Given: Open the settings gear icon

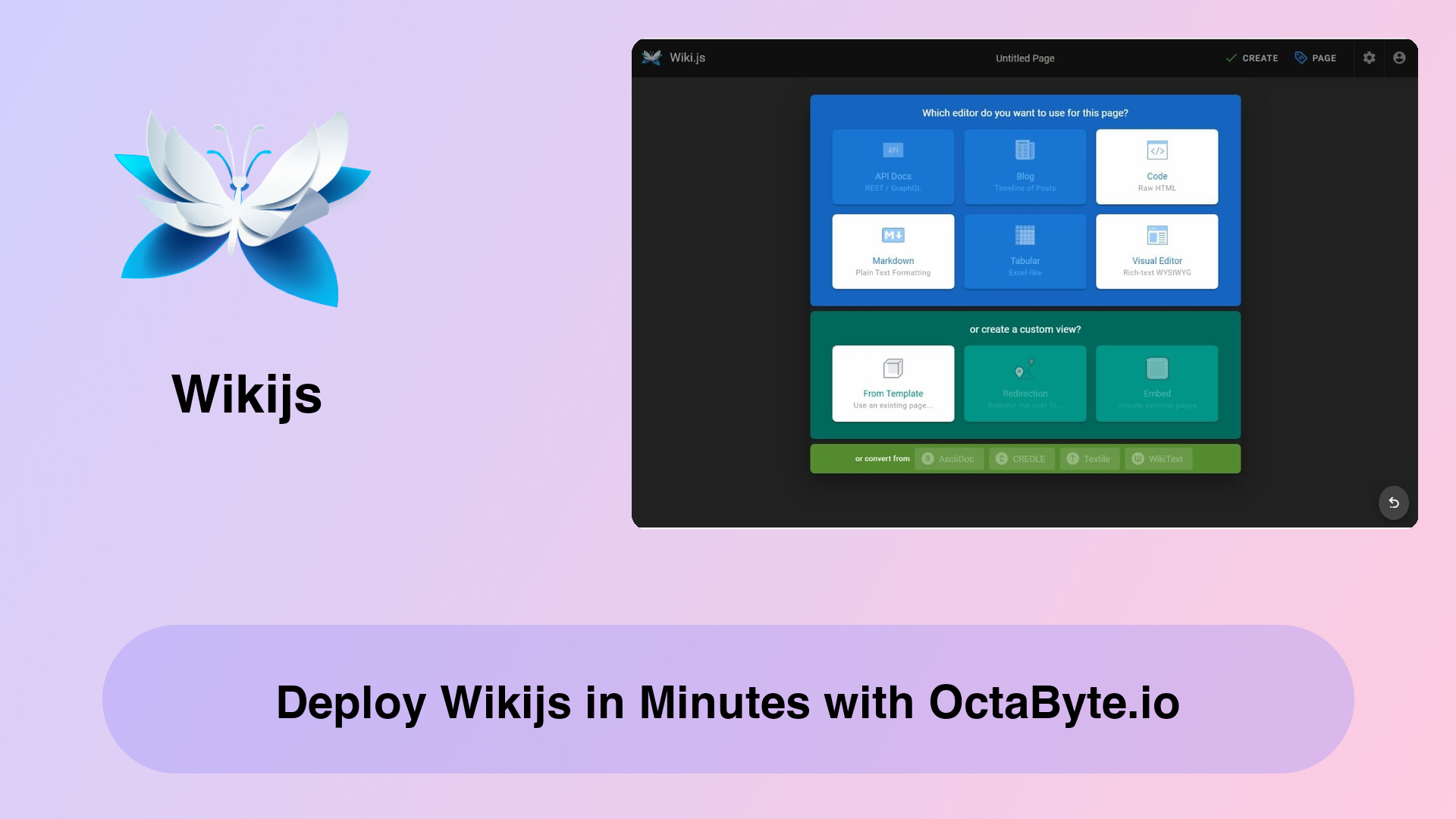Looking at the screenshot, I should tap(1369, 57).
